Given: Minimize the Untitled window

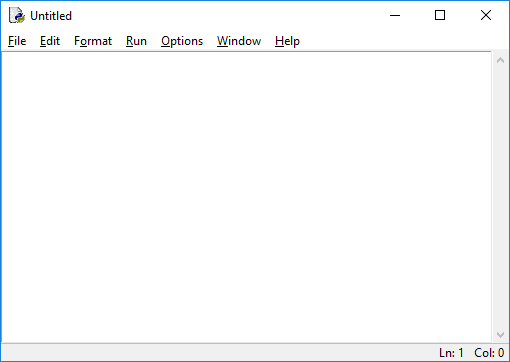Looking at the screenshot, I should [395, 15].
